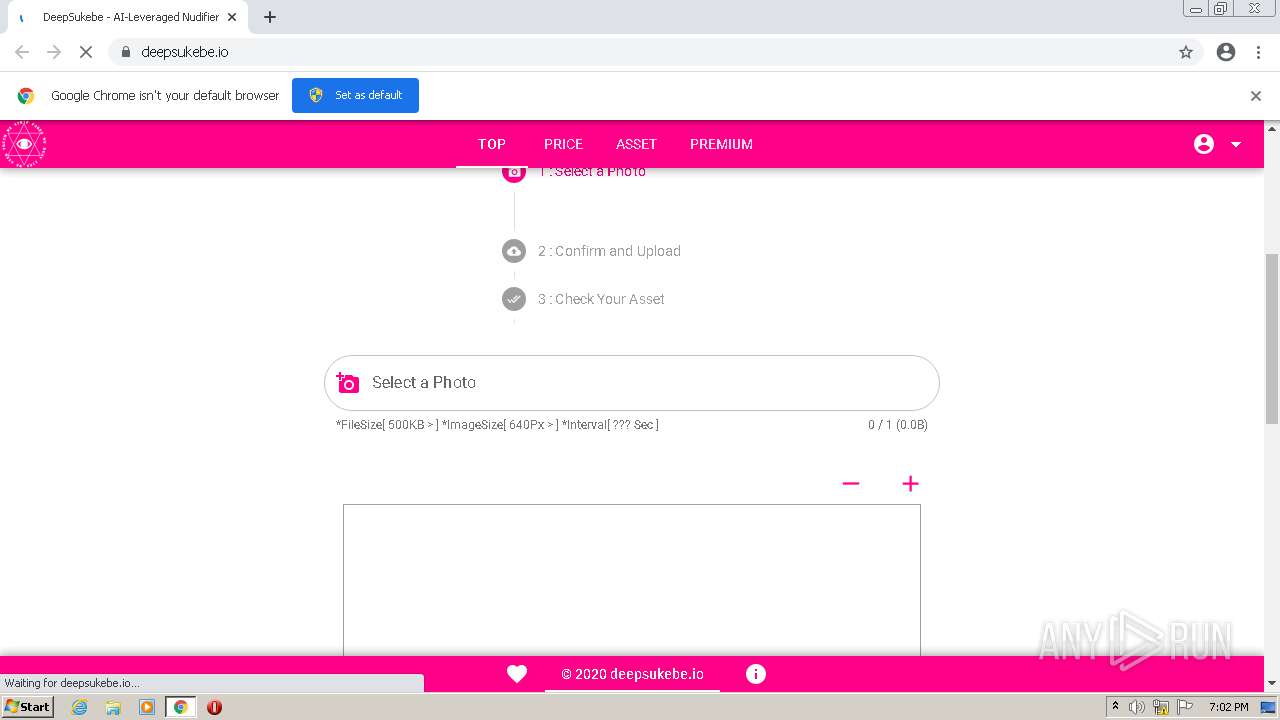1280x720 pixels.
Task: Click the site logo in the pink header
Action: click(x=24, y=144)
